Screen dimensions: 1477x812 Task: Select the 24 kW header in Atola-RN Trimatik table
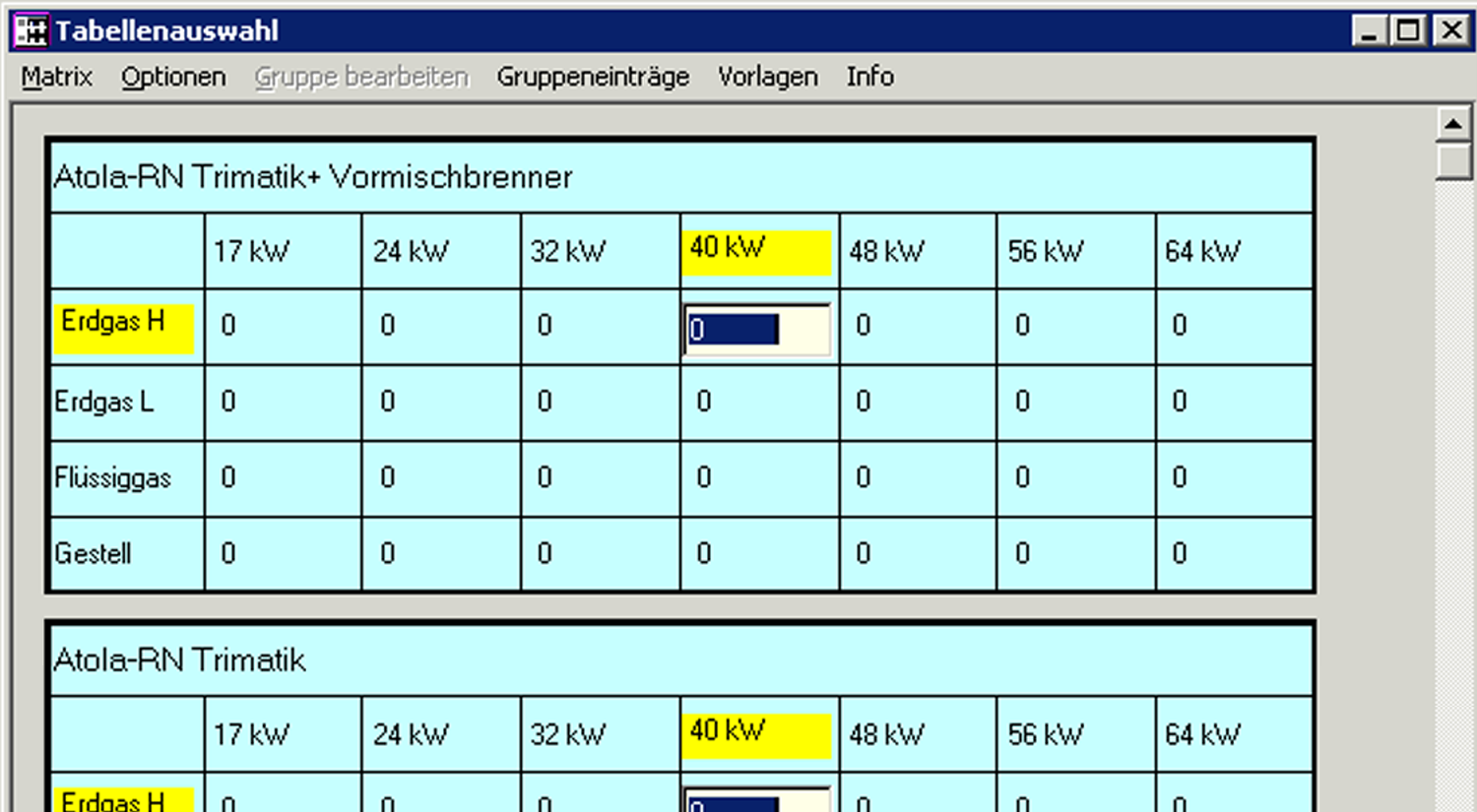(411, 734)
